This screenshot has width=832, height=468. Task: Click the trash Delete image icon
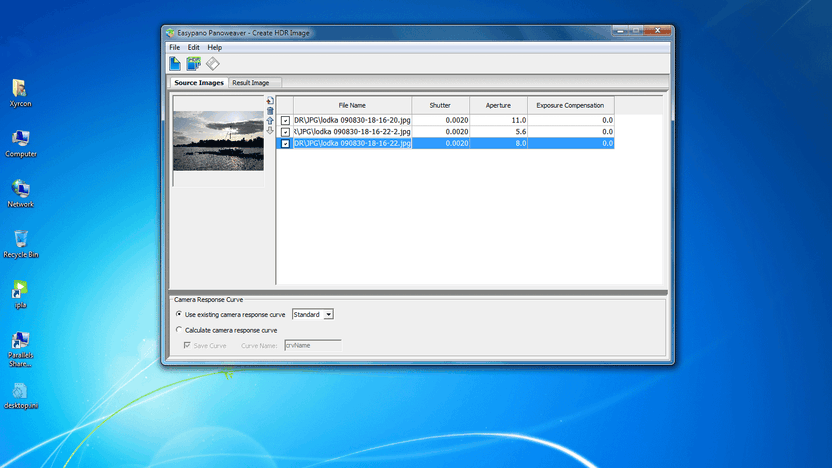tap(270, 110)
